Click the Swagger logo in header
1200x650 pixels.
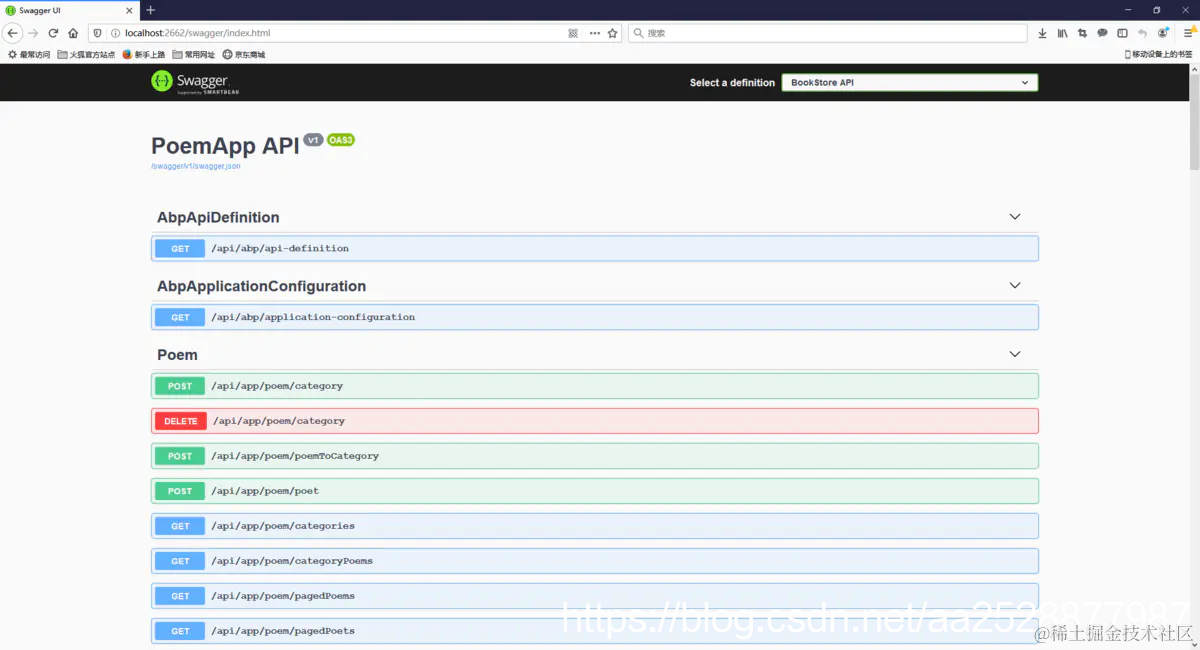(195, 82)
